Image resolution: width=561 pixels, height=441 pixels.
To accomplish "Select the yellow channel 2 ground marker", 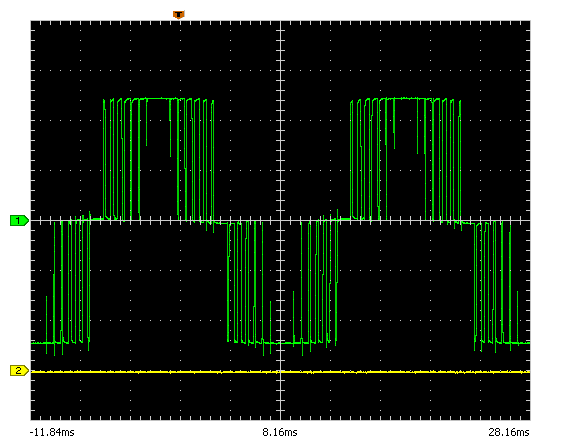I will [19, 371].
